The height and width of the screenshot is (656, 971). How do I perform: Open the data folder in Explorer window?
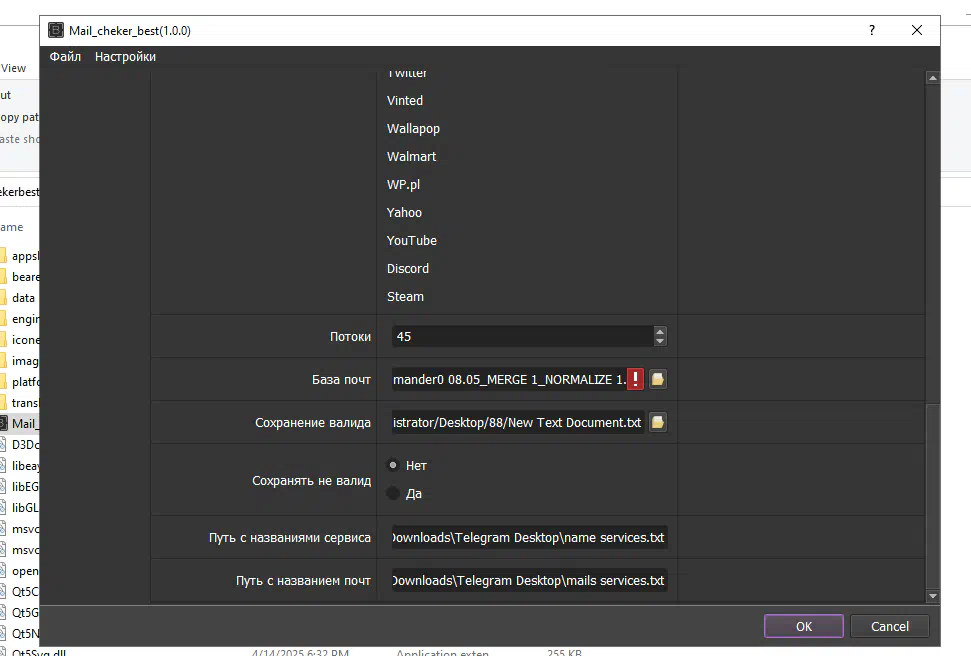click(23, 298)
